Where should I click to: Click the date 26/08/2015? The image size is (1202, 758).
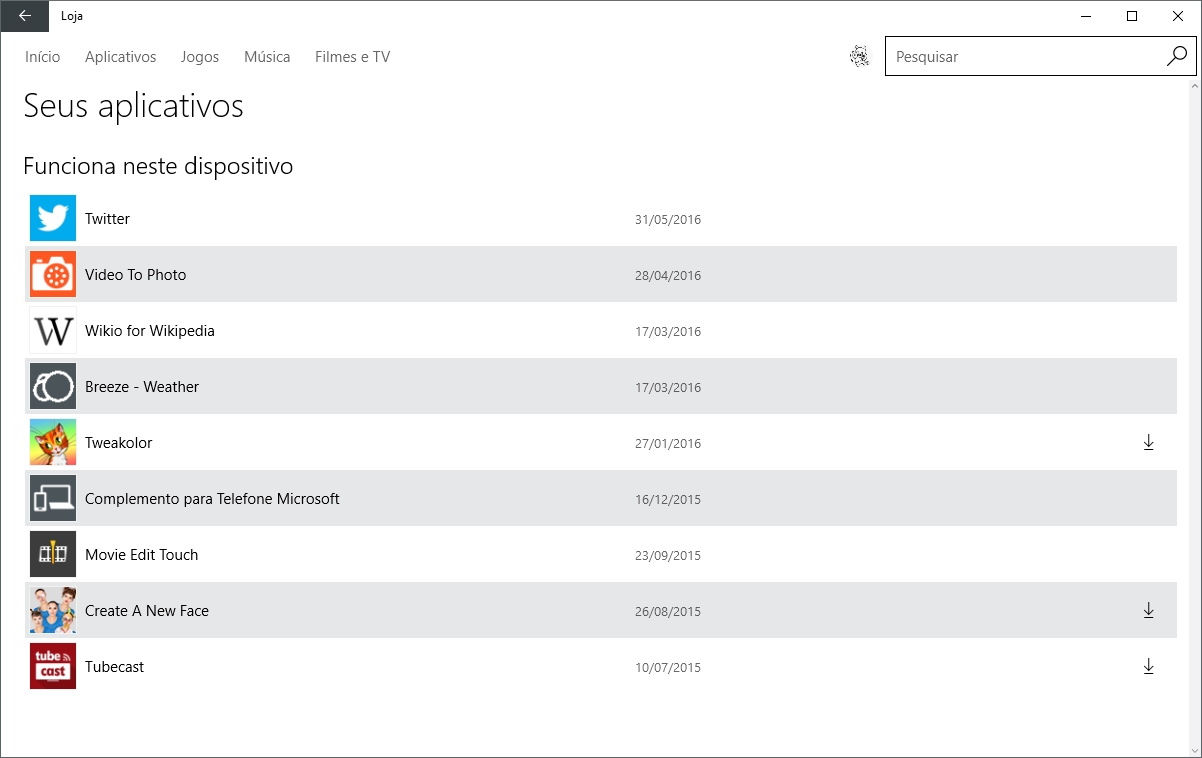668,612
